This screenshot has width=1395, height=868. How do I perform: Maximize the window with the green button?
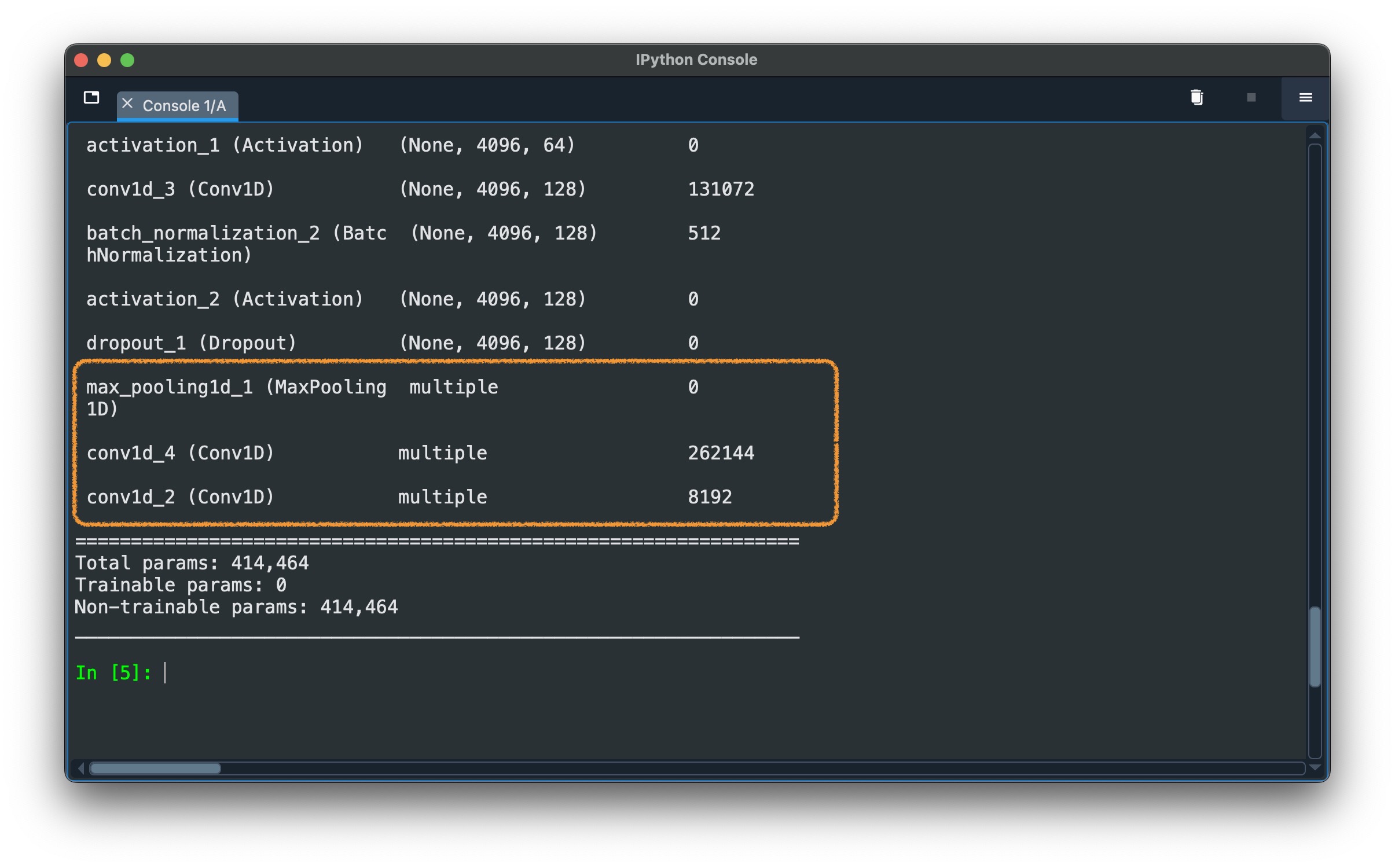[127, 60]
